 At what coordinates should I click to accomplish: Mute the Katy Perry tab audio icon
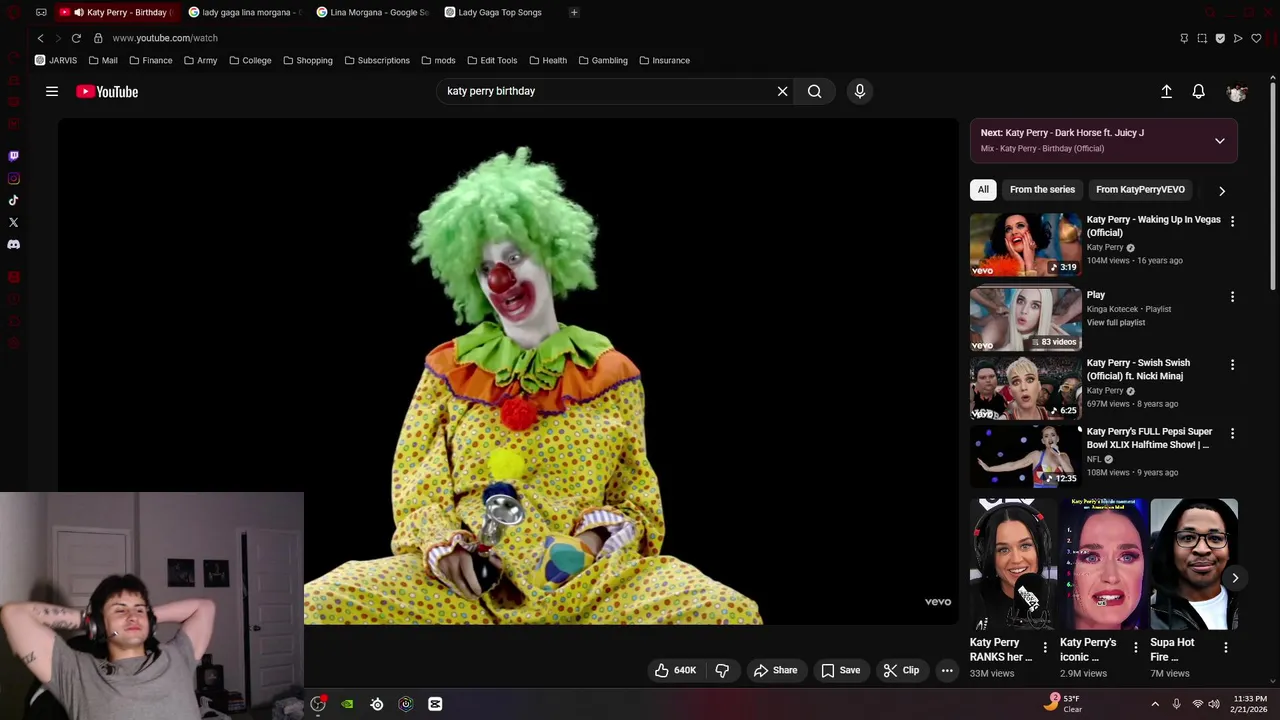(78, 13)
